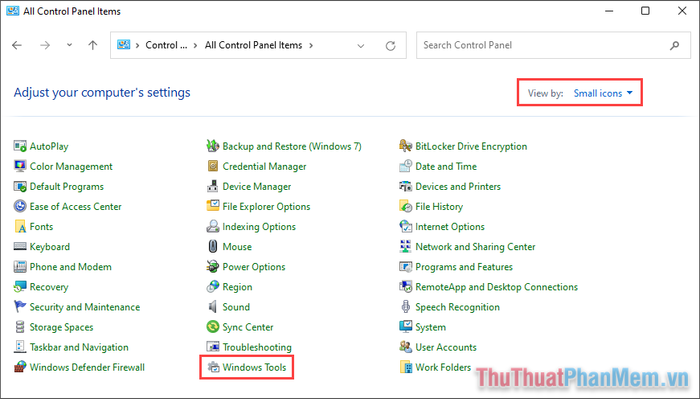
Task: Click the Sync Center green icon
Action: click(x=212, y=327)
